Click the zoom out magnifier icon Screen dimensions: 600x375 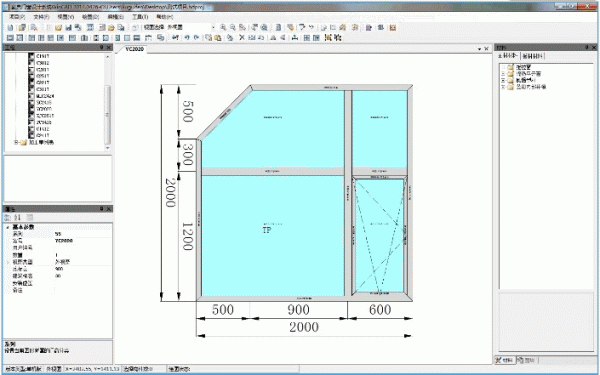232,28
